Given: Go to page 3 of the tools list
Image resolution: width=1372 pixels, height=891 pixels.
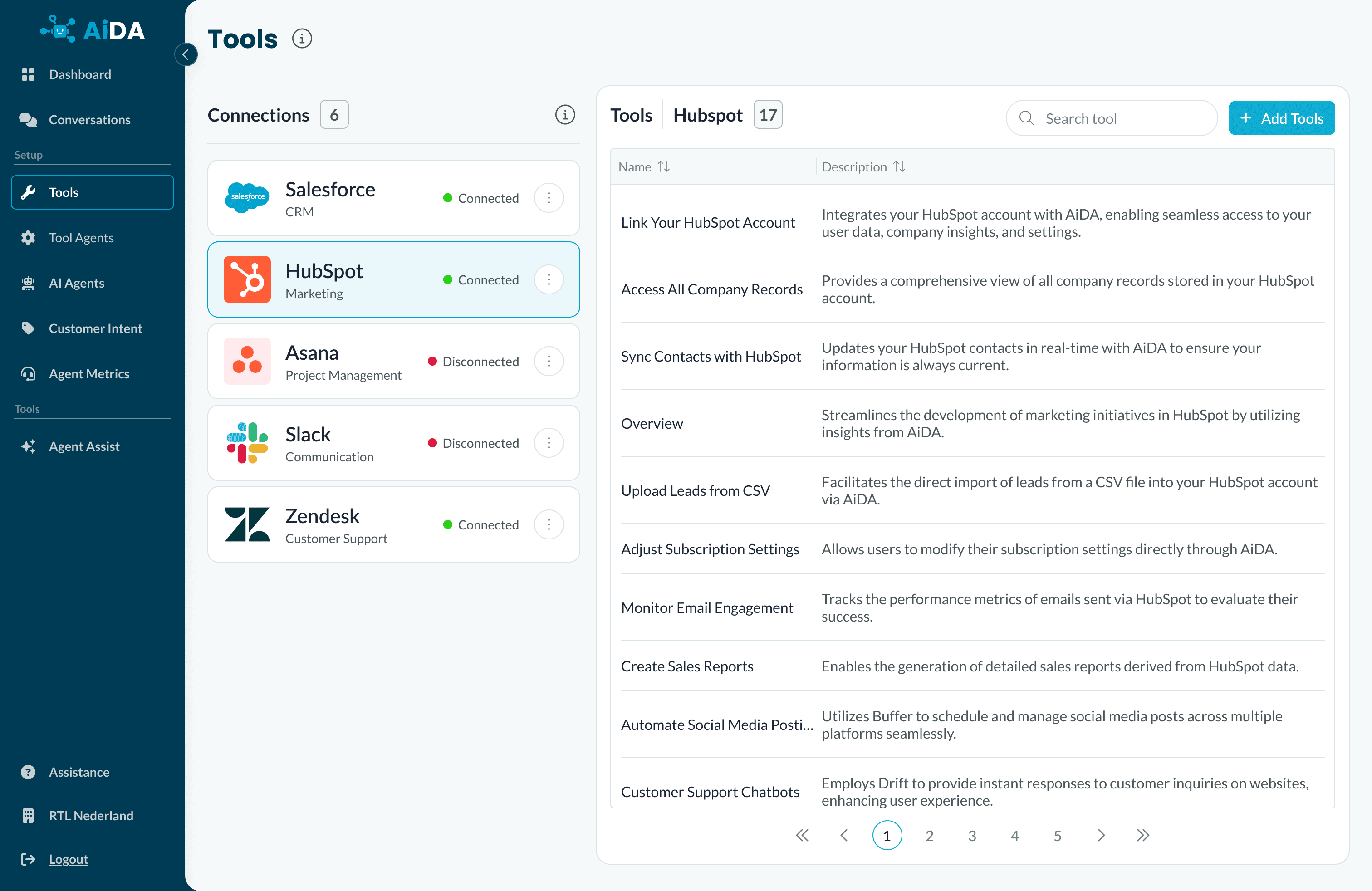Looking at the screenshot, I should tap(972, 835).
